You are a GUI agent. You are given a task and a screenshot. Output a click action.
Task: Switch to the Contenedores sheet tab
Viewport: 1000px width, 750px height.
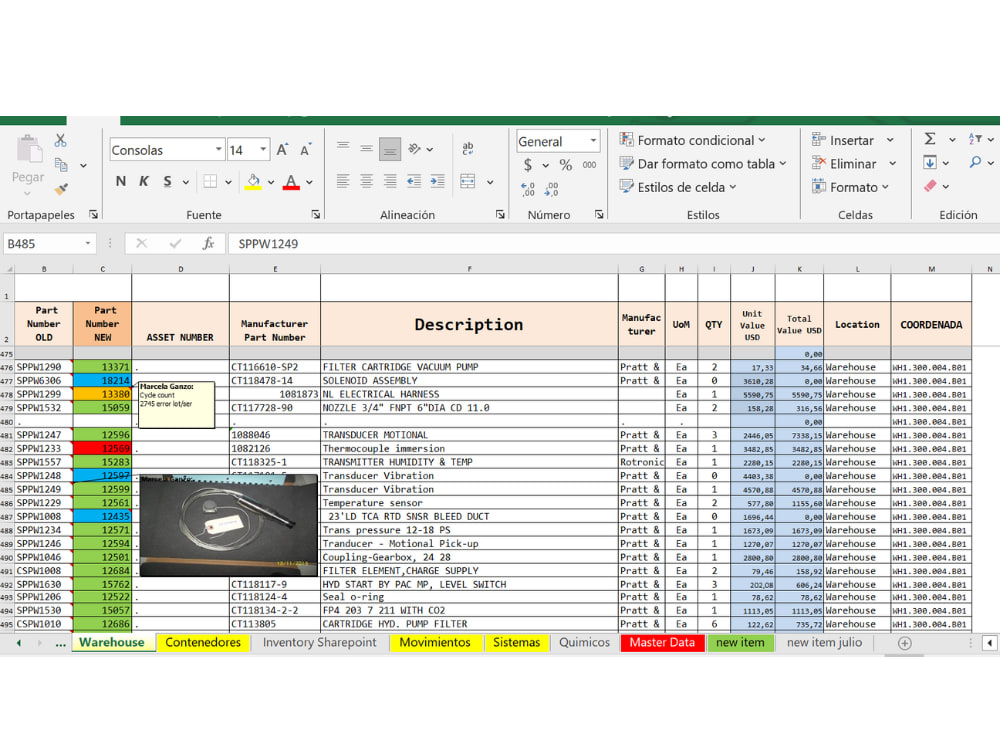click(203, 643)
